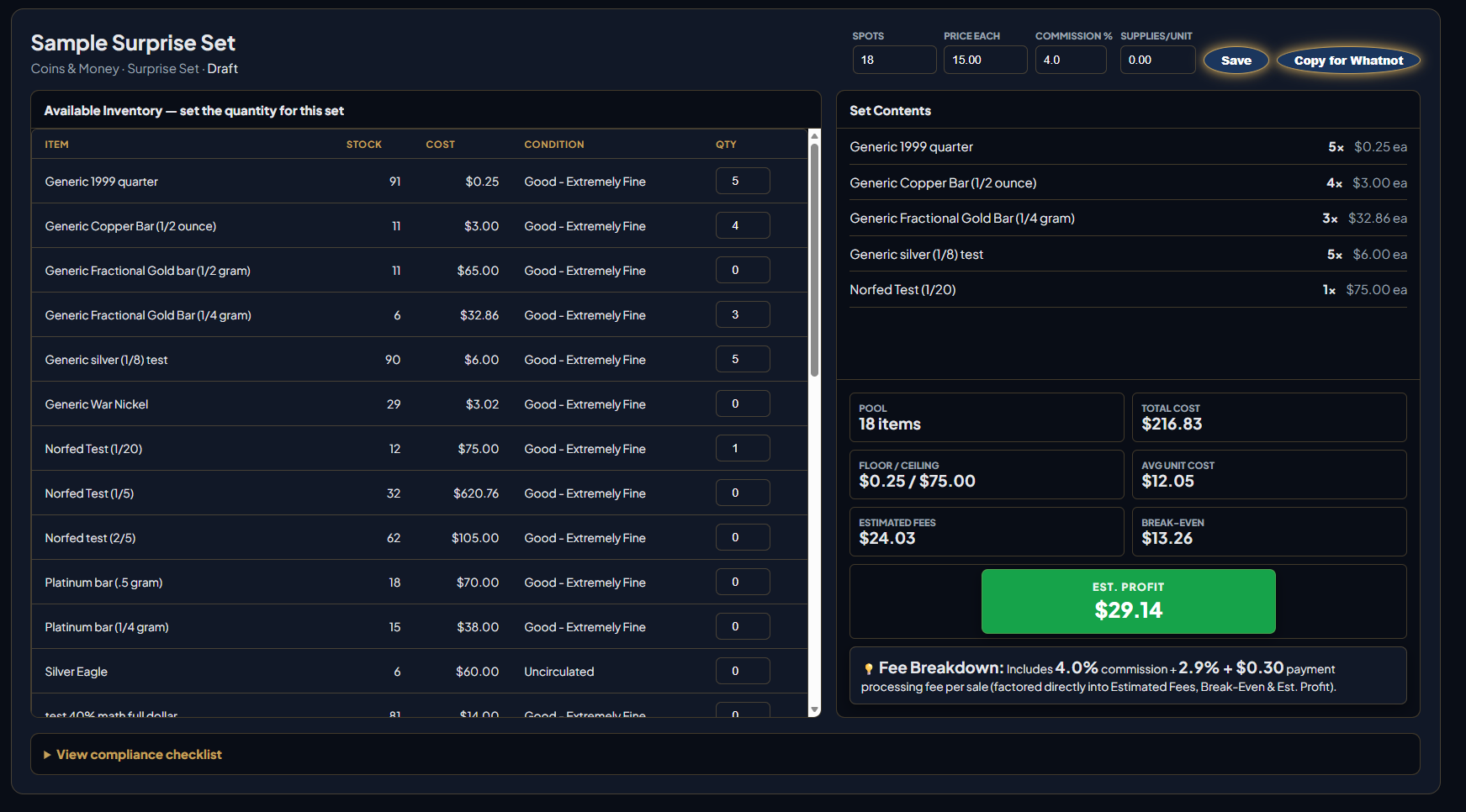
Task: Set quantity for Fractional Gold Bar (1/4 gram)
Action: pos(743,314)
